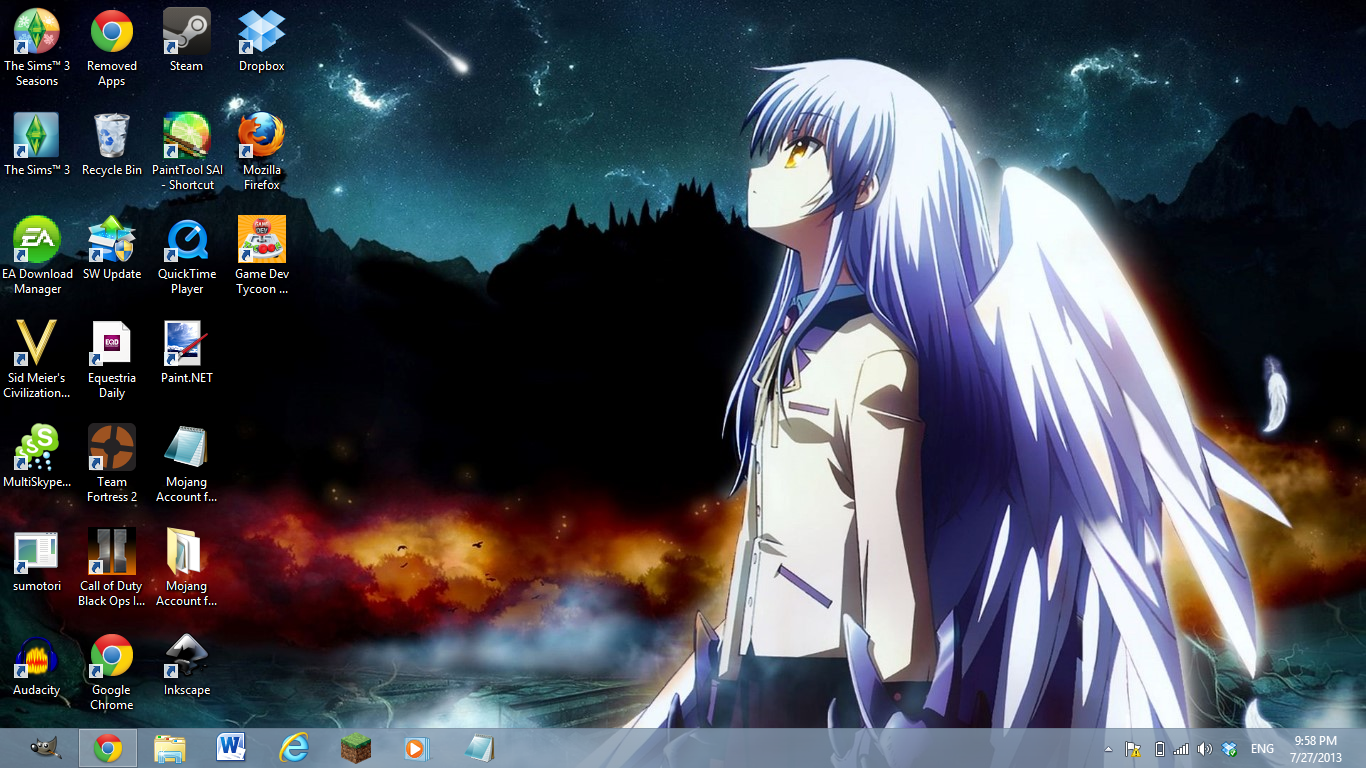Open the clock showing 9:58 PM
This screenshot has height=768, width=1366.
(1316, 749)
